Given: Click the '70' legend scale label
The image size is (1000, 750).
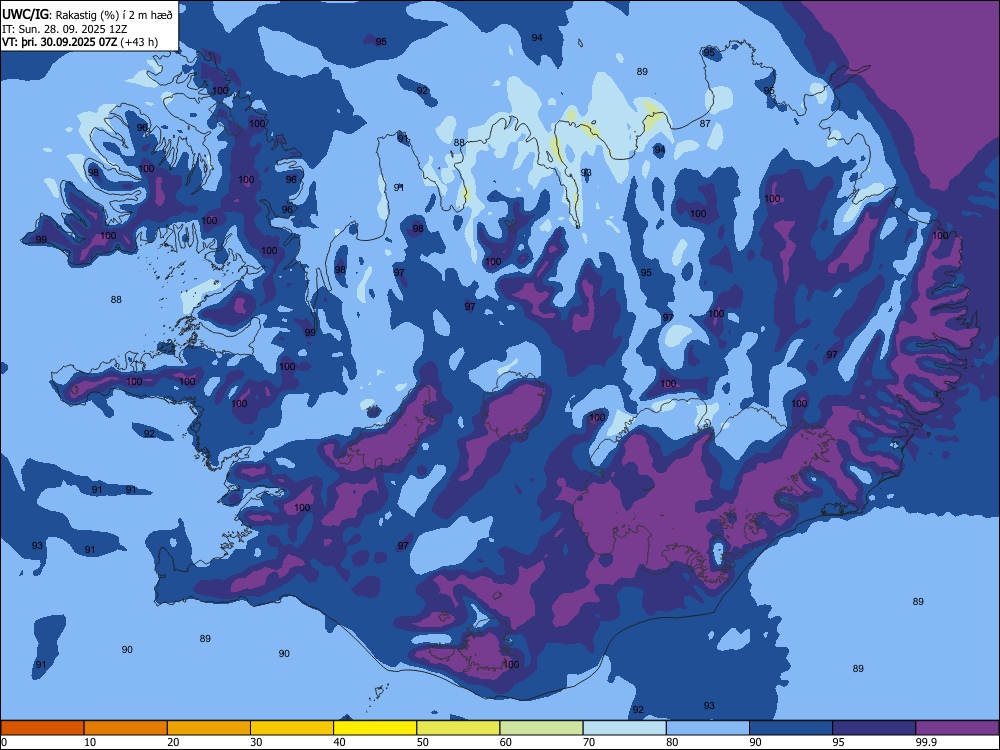Looking at the screenshot, I should tap(589, 742).
